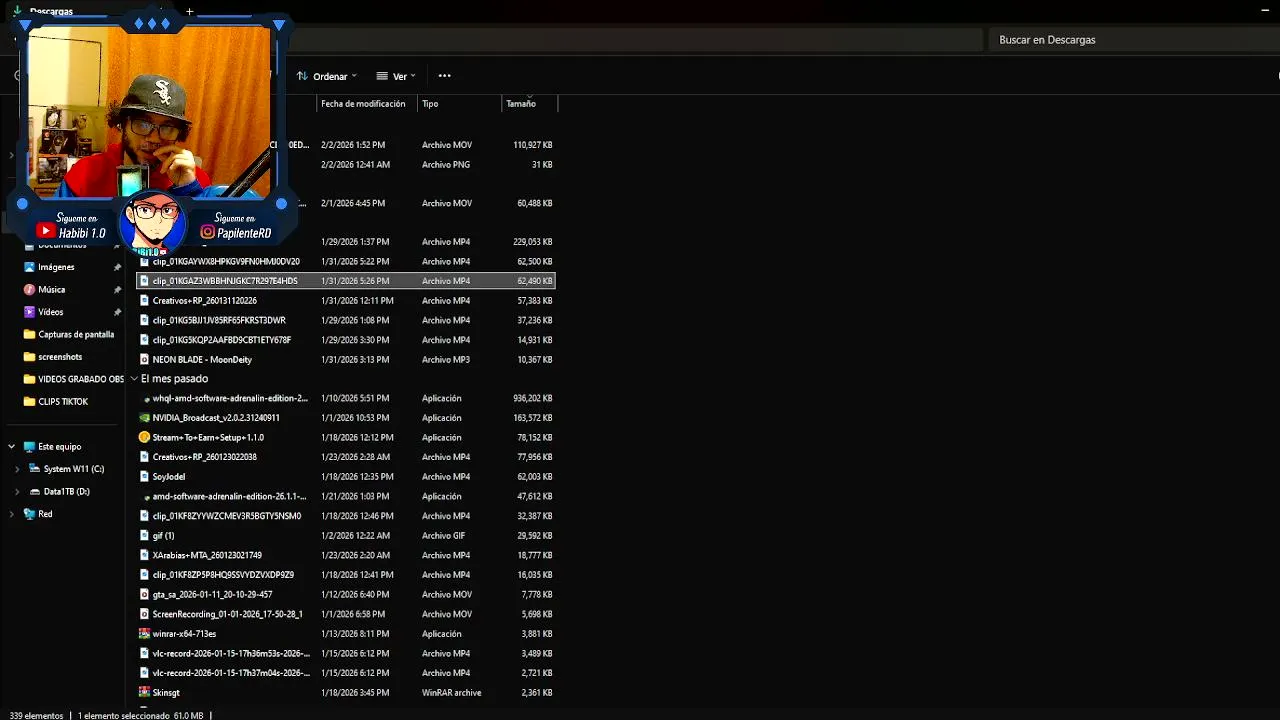Viewport: 1280px width, 720px height.
Task: Click the Archivo GIF type cell
Action: click(444, 536)
